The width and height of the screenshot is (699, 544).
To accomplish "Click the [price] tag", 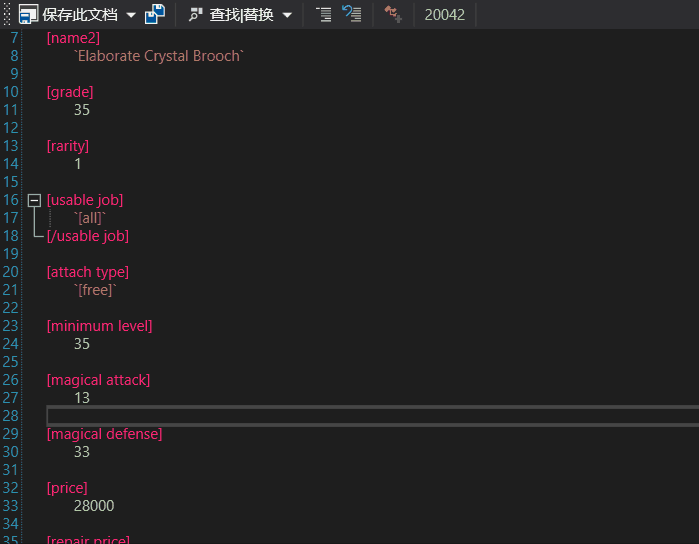I will (x=67, y=488).
